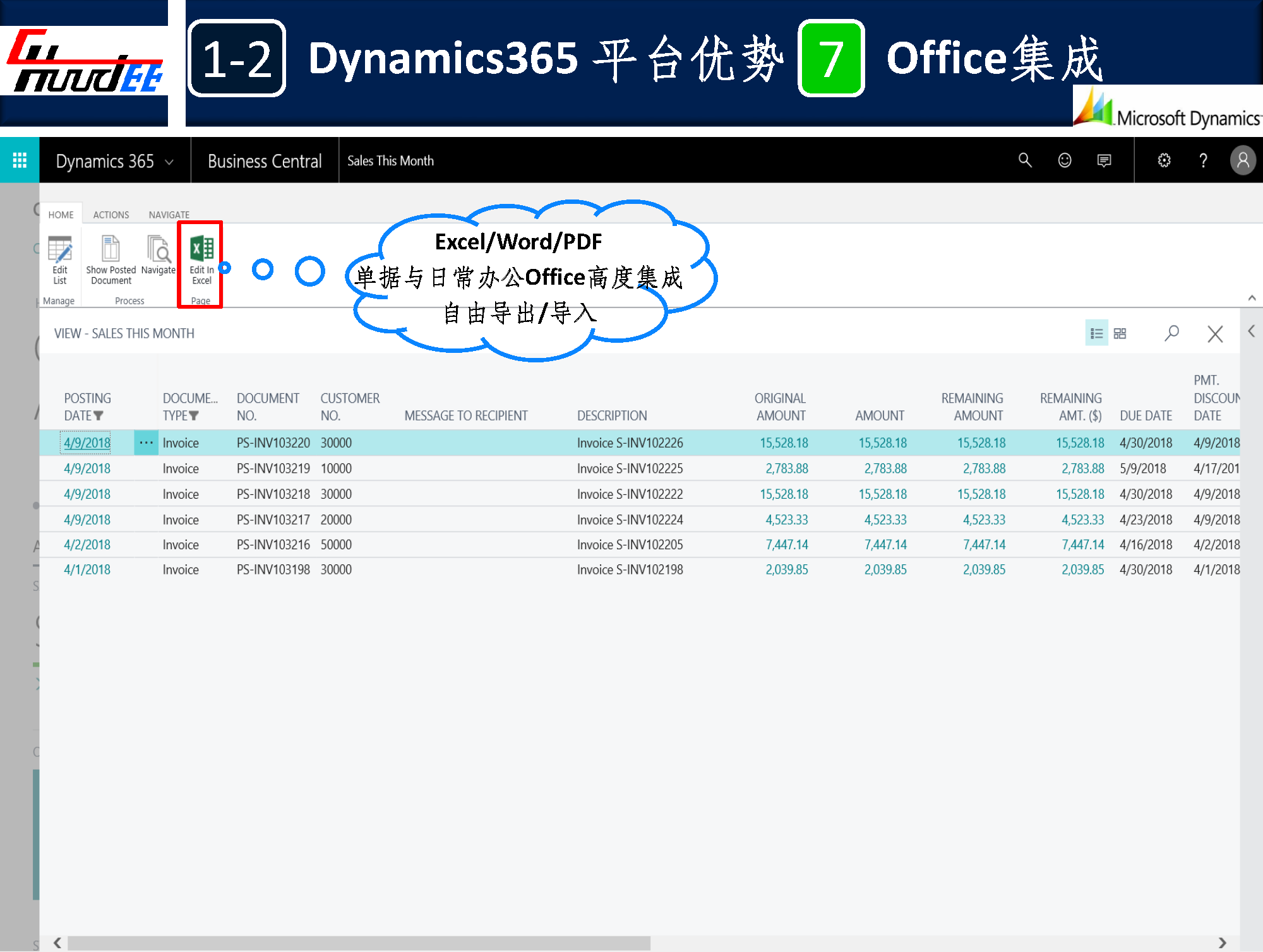Switch to tile view layout
Image resolution: width=1263 pixels, height=952 pixels.
1120,333
